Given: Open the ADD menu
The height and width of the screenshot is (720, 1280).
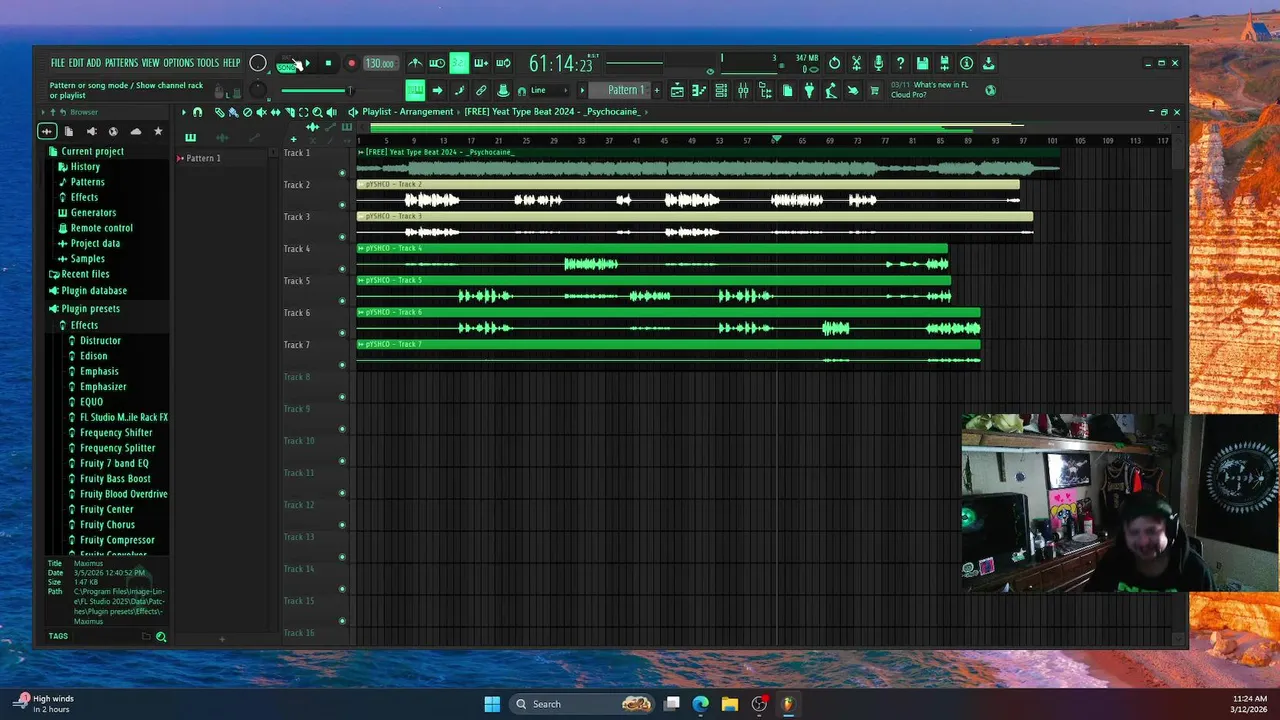Looking at the screenshot, I should (94, 63).
